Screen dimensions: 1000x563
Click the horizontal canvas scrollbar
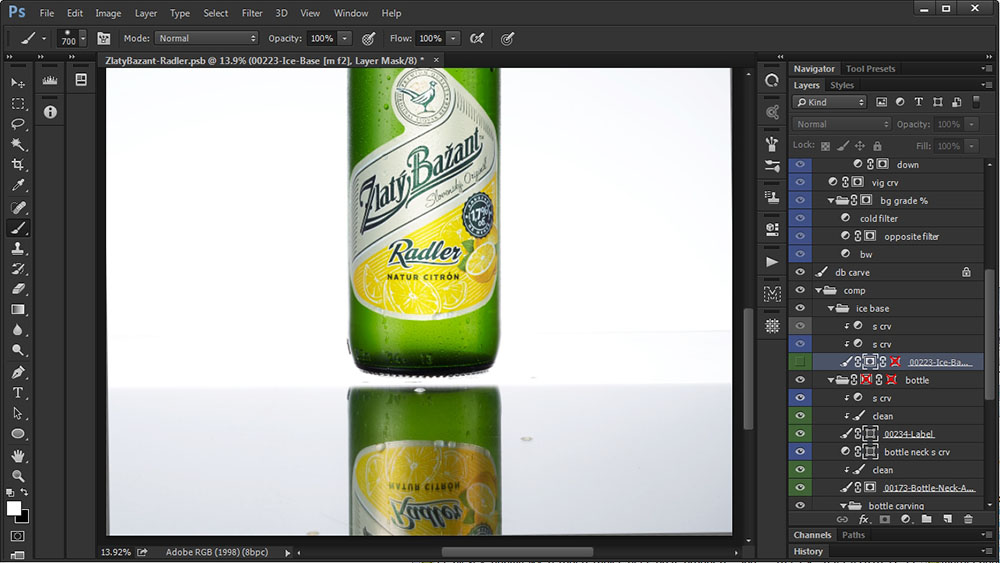(x=517, y=552)
